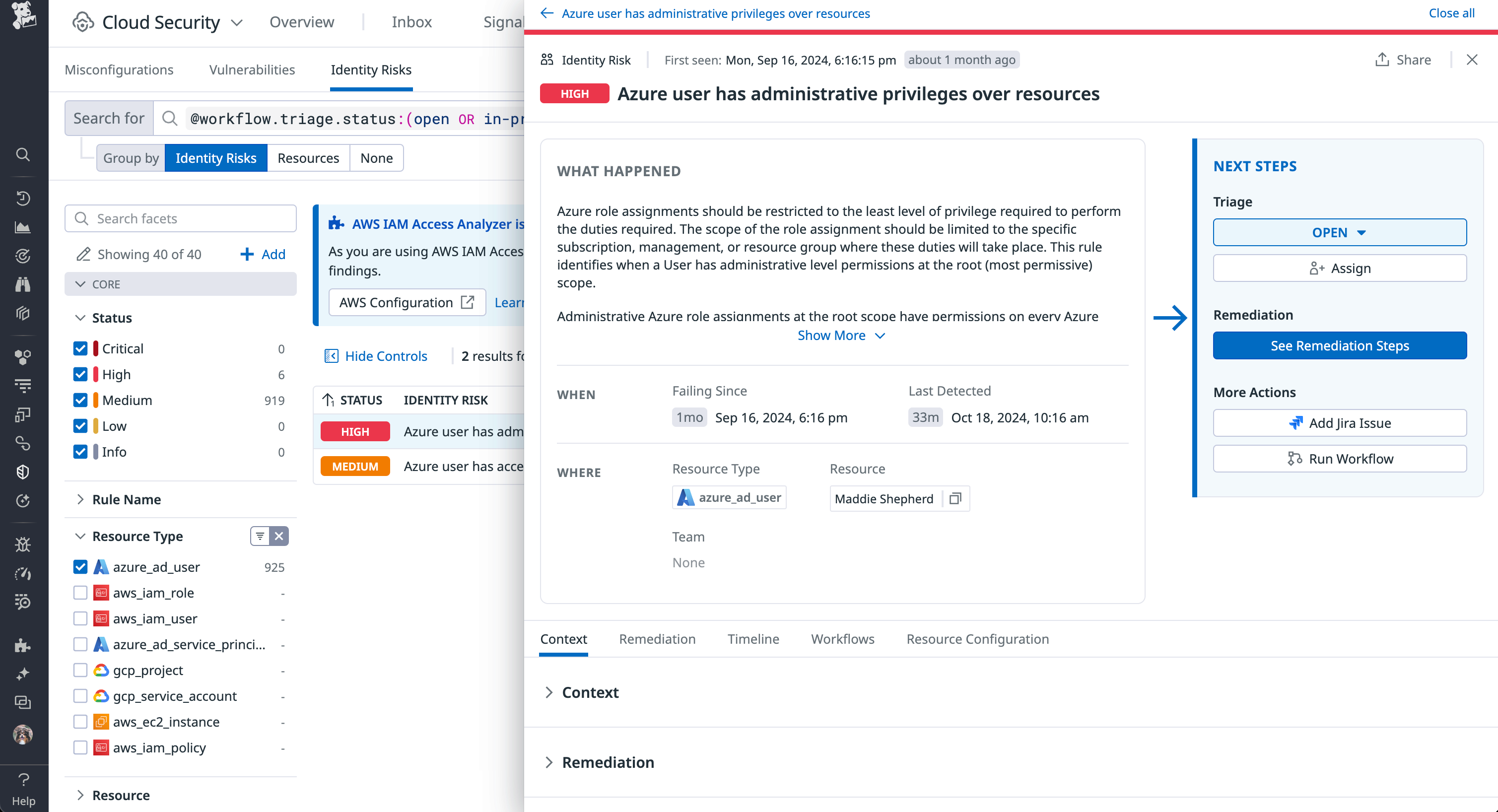Screen dimensions: 1498x812
Task: Disable the azure_ad_user resource type filter
Action: tap(80, 566)
